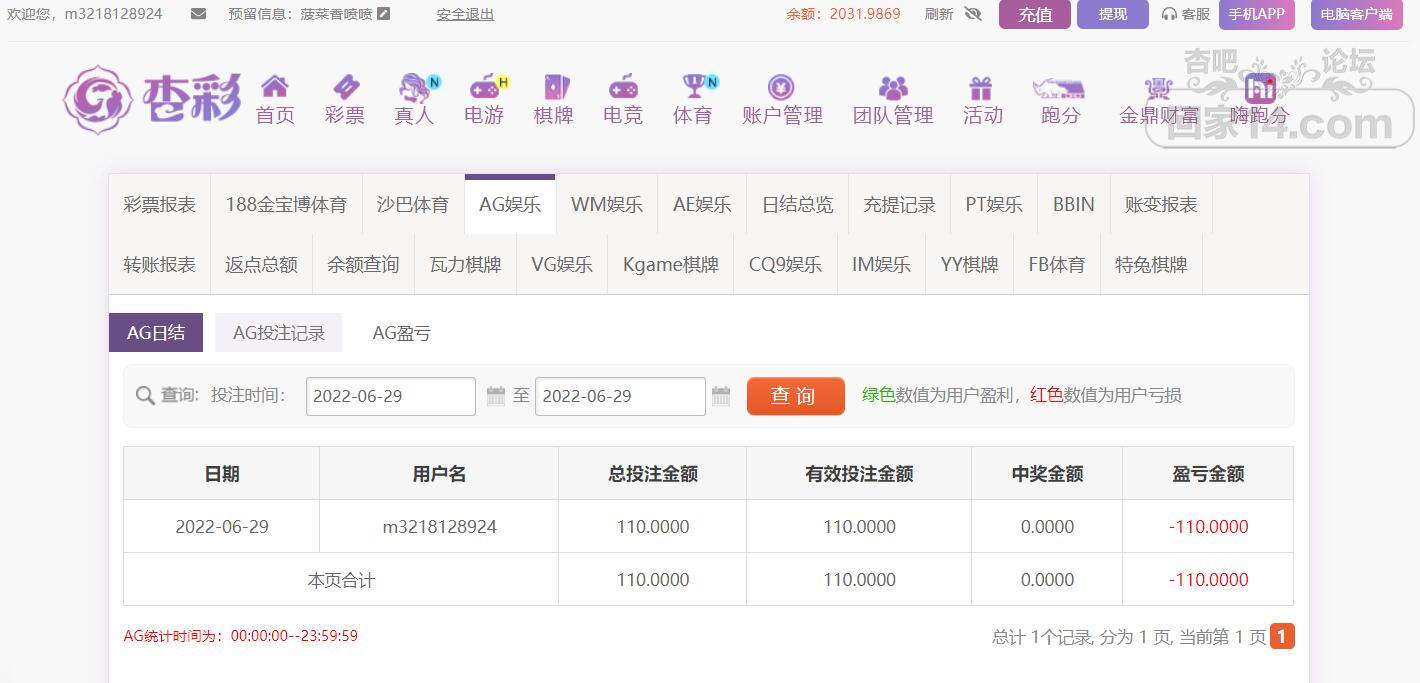Viewport: 1420px width, 683px height.
Task: Click the 刷新 refresh balance link
Action: (939, 14)
